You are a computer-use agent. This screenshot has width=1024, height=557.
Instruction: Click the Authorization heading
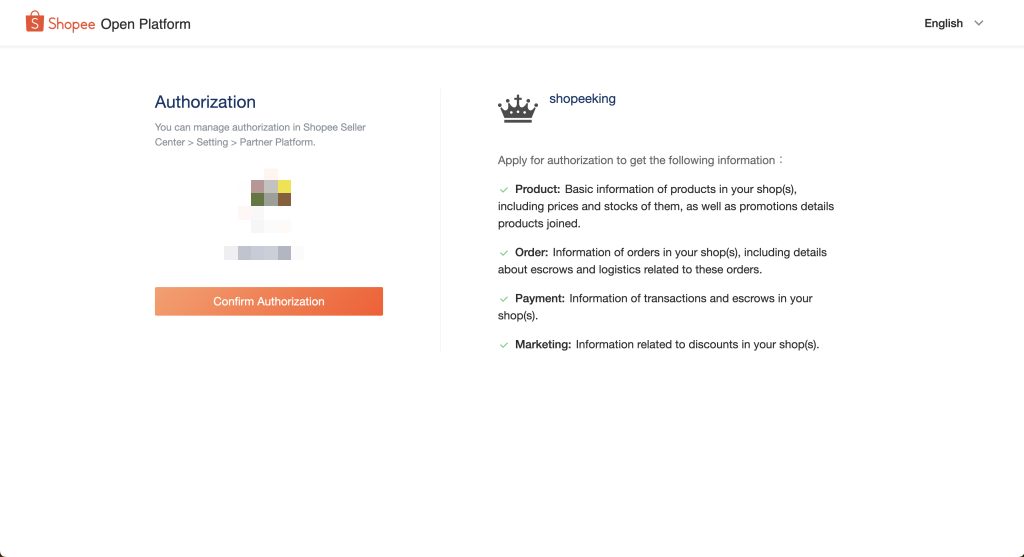205,102
